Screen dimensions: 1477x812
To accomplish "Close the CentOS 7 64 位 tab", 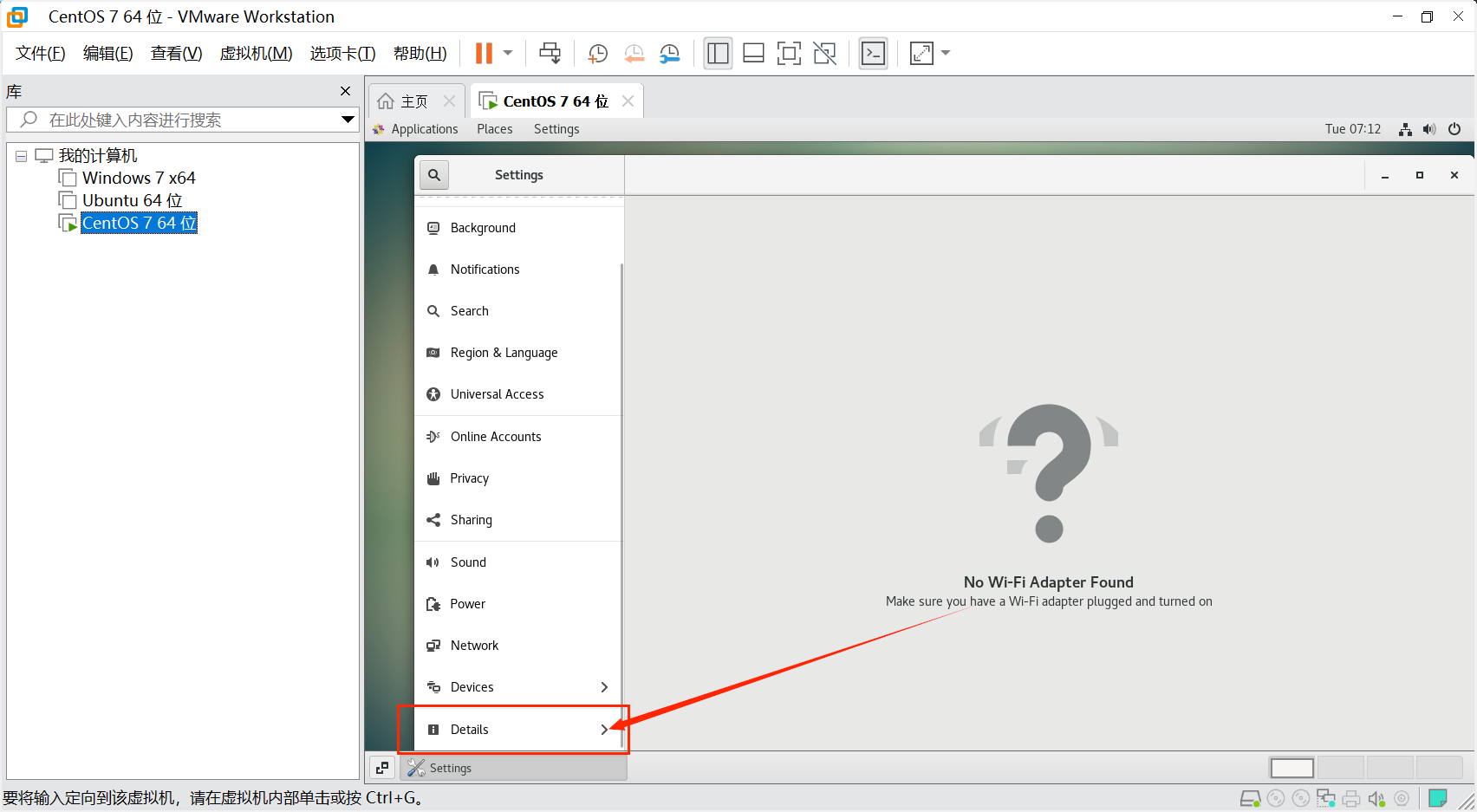I will [628, 101].
